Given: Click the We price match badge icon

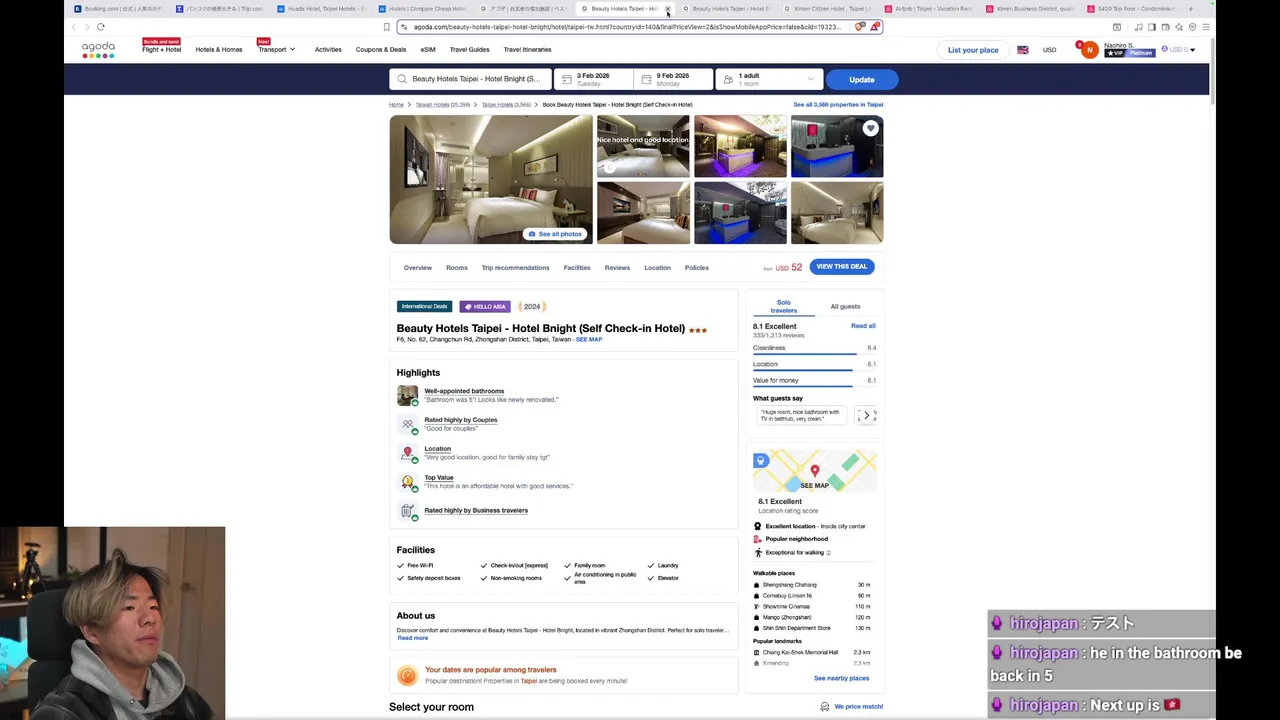Looking at the screenshot, I should click(825, 706).
